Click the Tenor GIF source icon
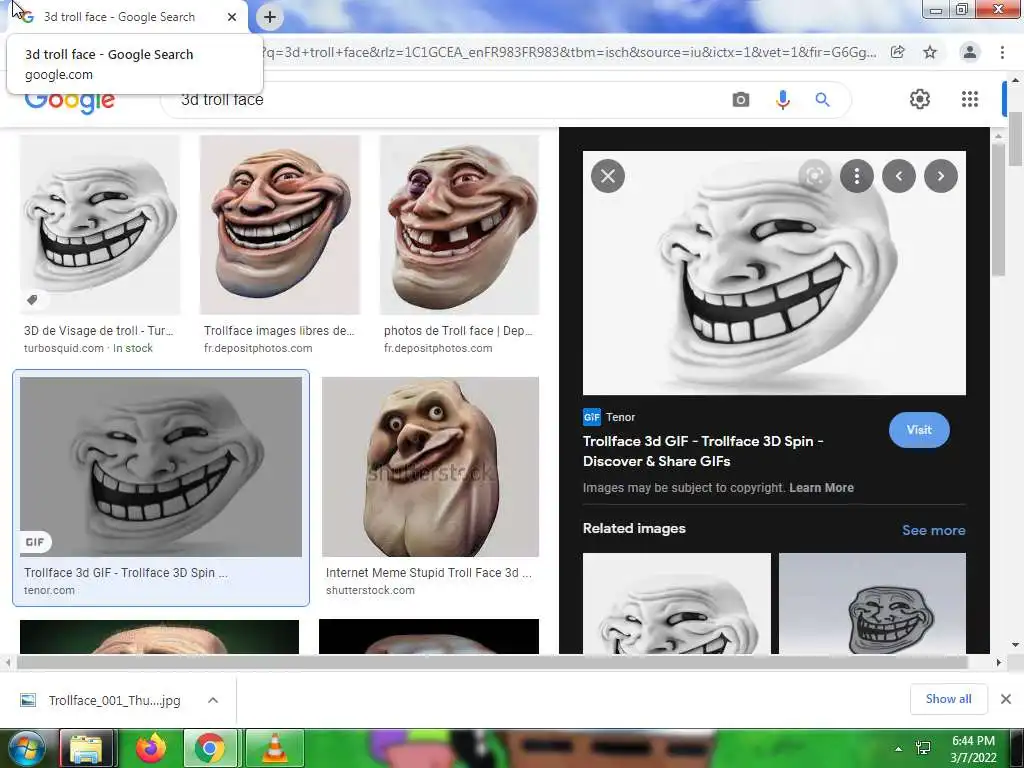Image resolution: width=1024 pixels, height=768 pixels. [592, 417]
